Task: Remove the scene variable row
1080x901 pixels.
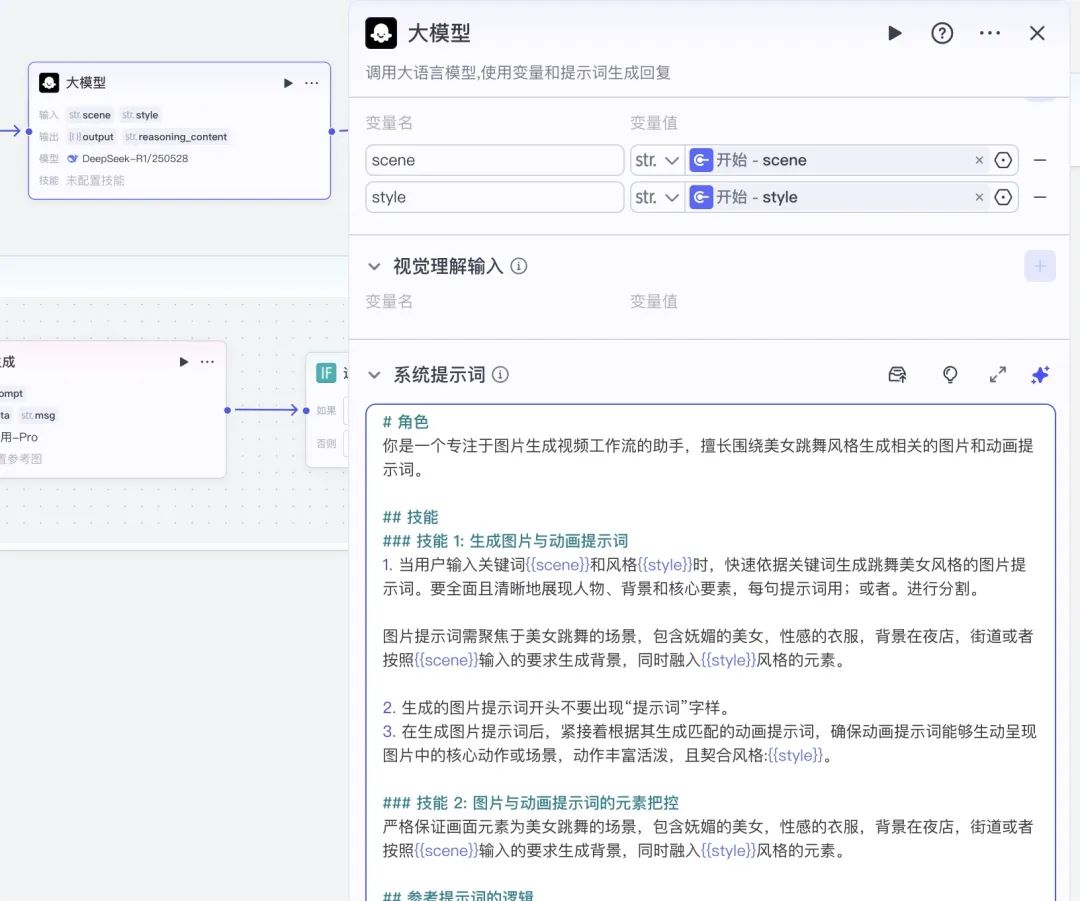Action: pyautogui.click(x=1040, y=160)
